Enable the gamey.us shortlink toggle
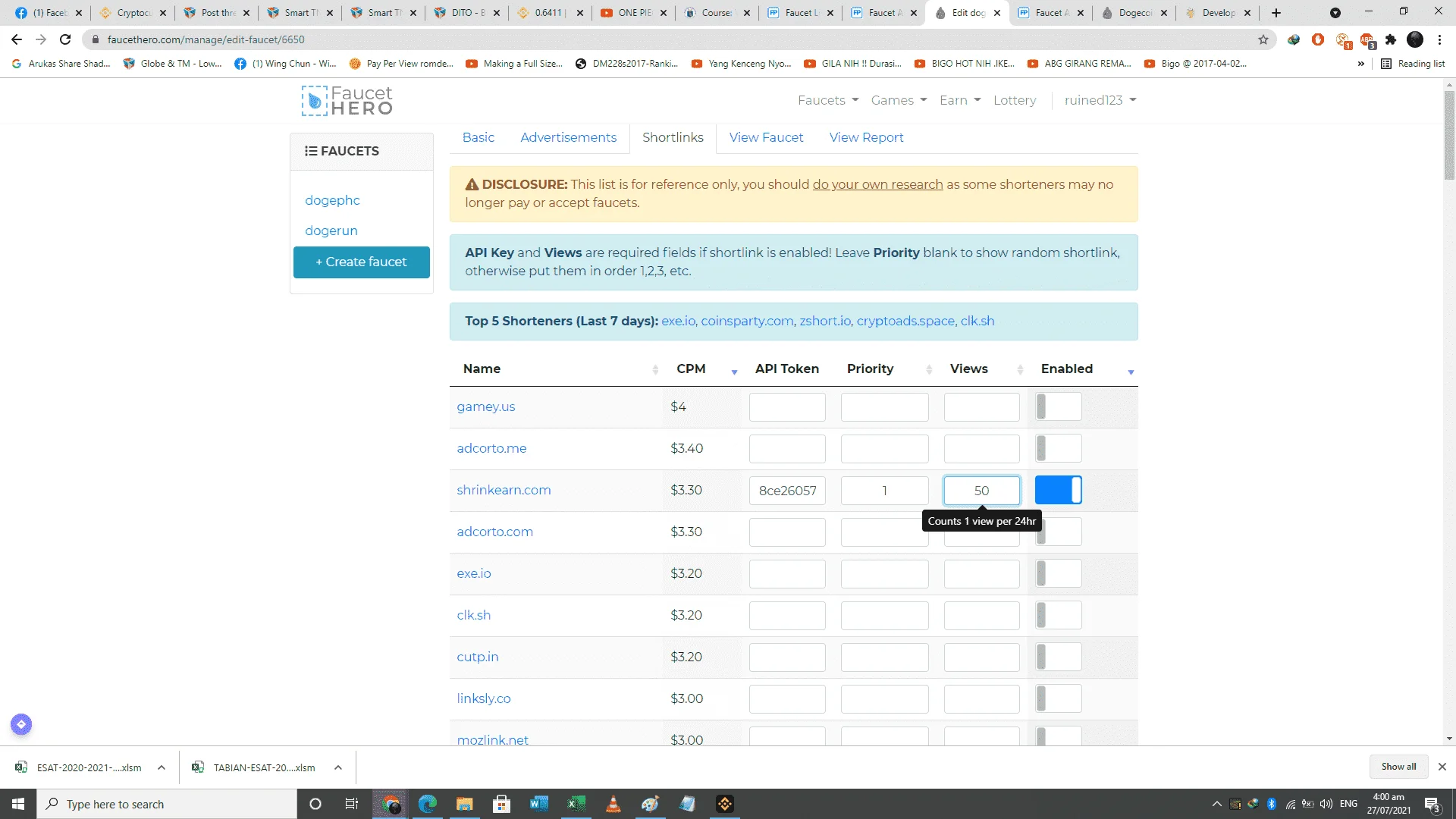 [1059, 407]
